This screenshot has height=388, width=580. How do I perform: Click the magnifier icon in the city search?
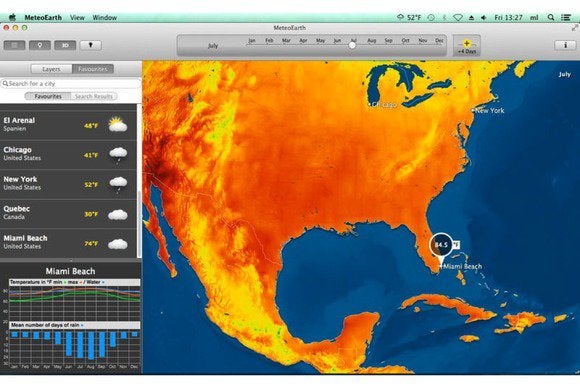5,84
